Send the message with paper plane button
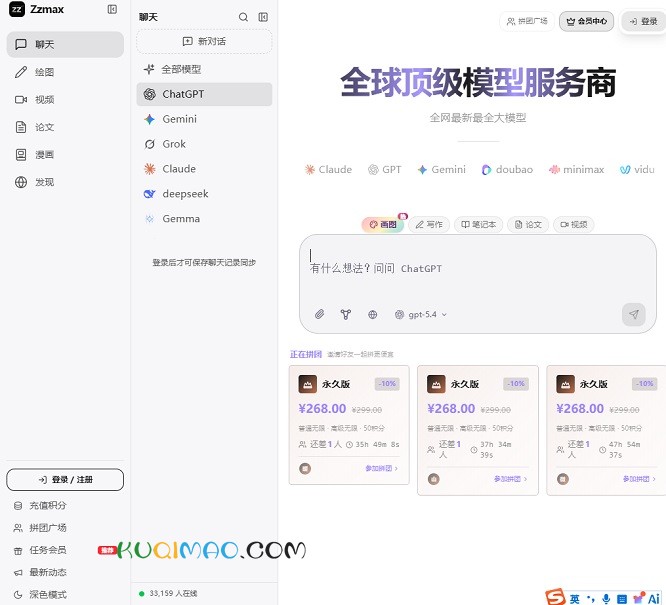Screen dimensions: 666x605 point(634,314)
